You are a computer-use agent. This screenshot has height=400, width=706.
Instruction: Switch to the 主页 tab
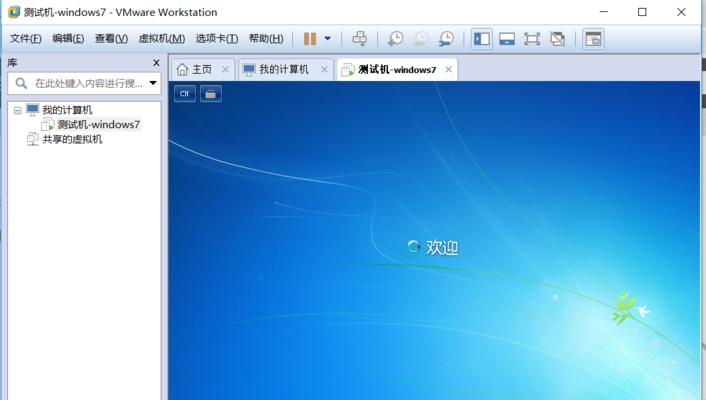[202, 69]
